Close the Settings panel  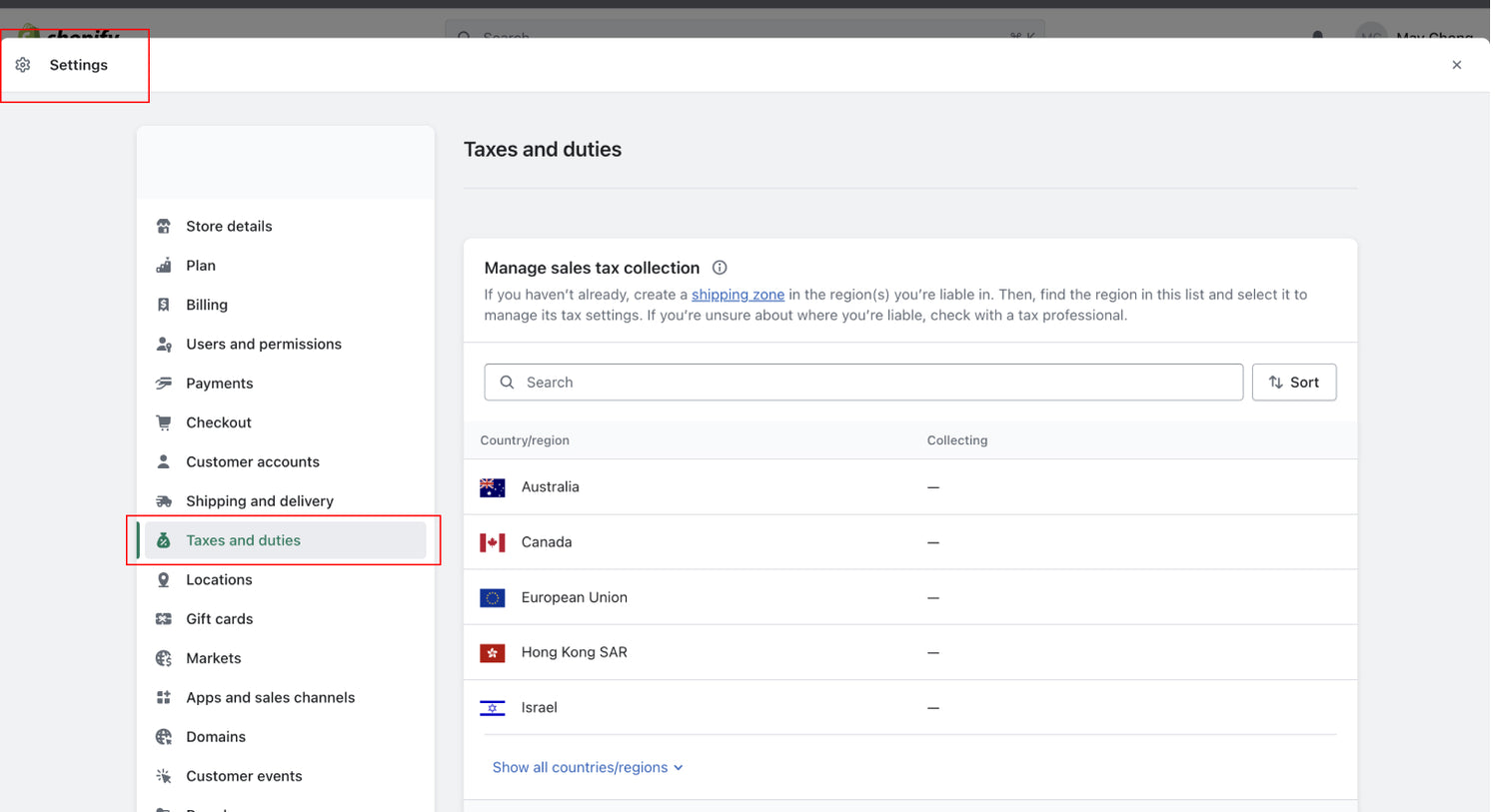pos(1456,65)
